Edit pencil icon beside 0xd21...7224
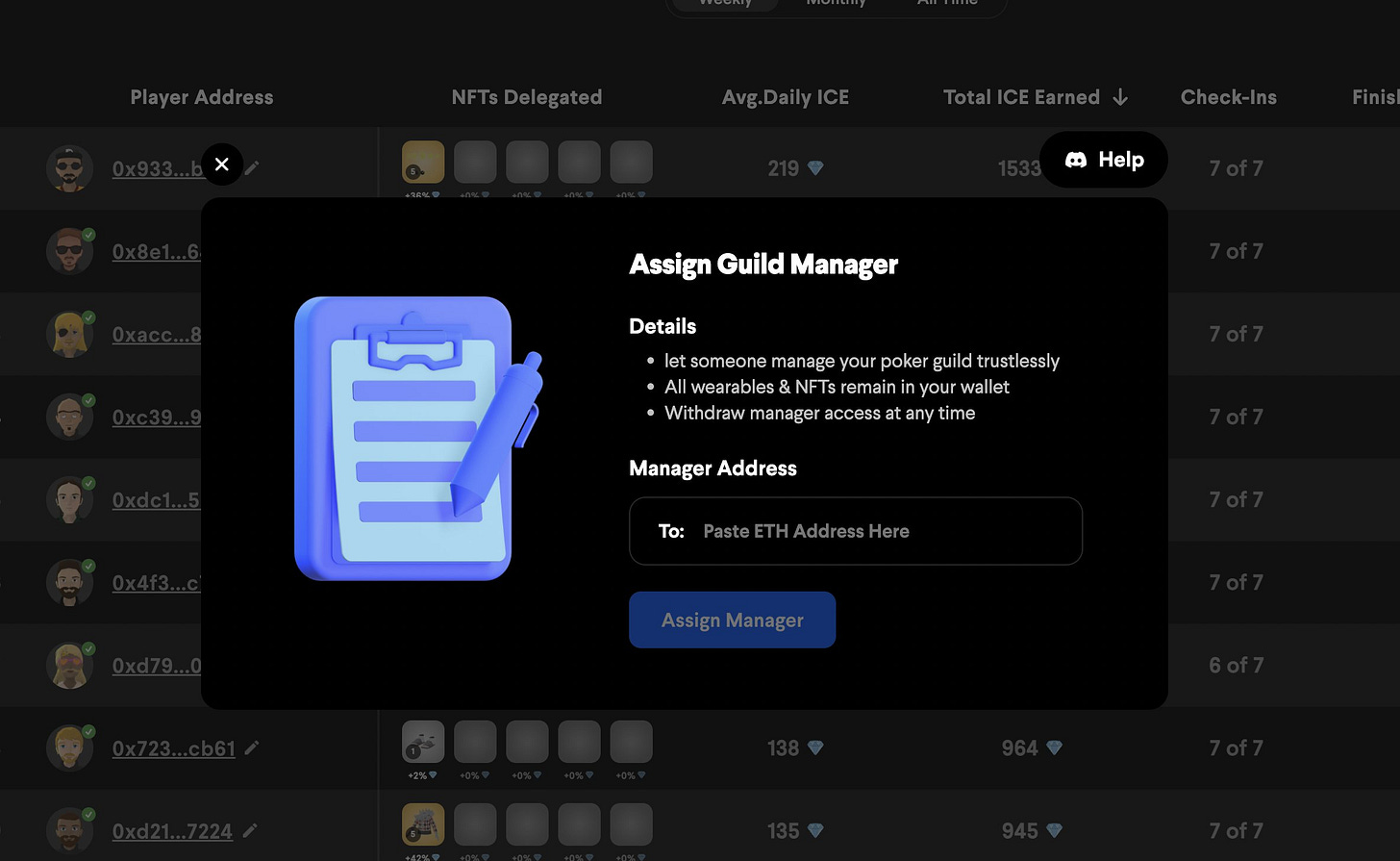1400x861 pixels. (249, 830)
